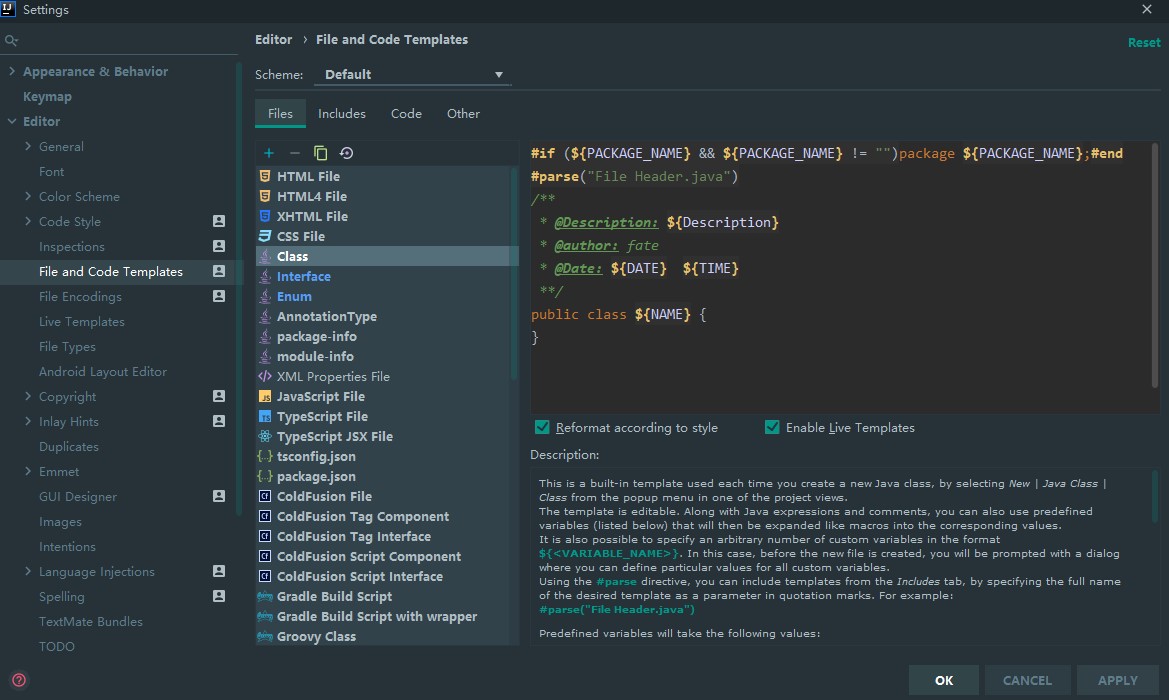Click the CANCEL button
This screenshot has height=700, width=1169.
(x=1027, y=680)
